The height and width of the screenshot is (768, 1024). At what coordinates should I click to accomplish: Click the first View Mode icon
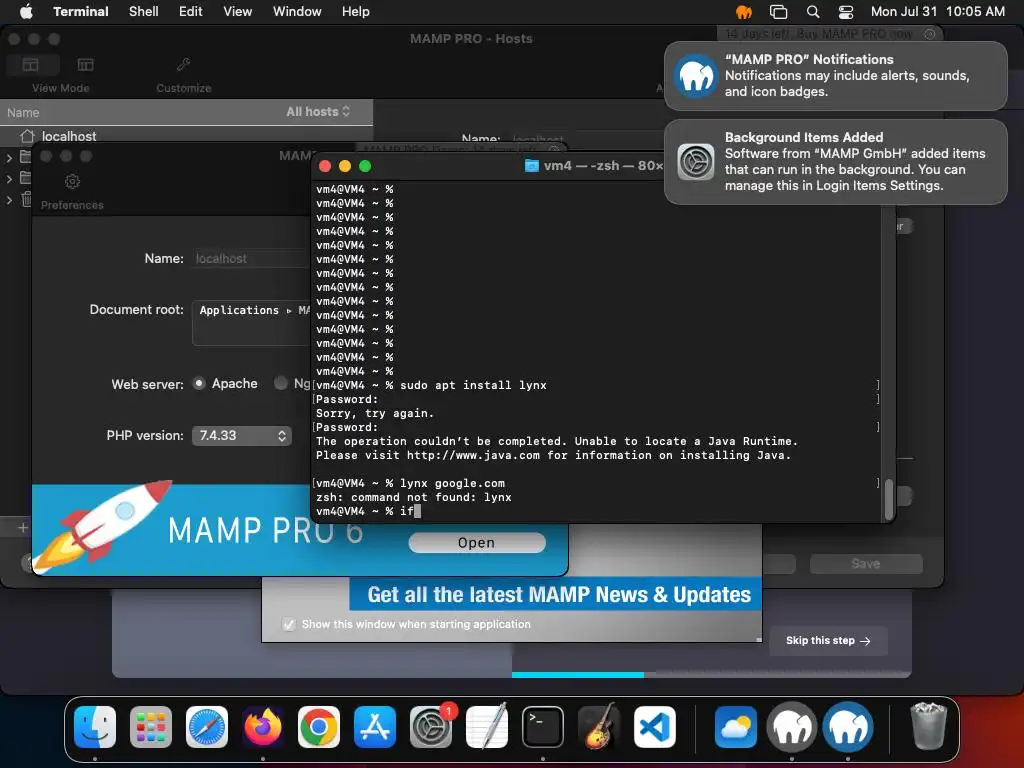pyautogui.click(x=31, y=65)
